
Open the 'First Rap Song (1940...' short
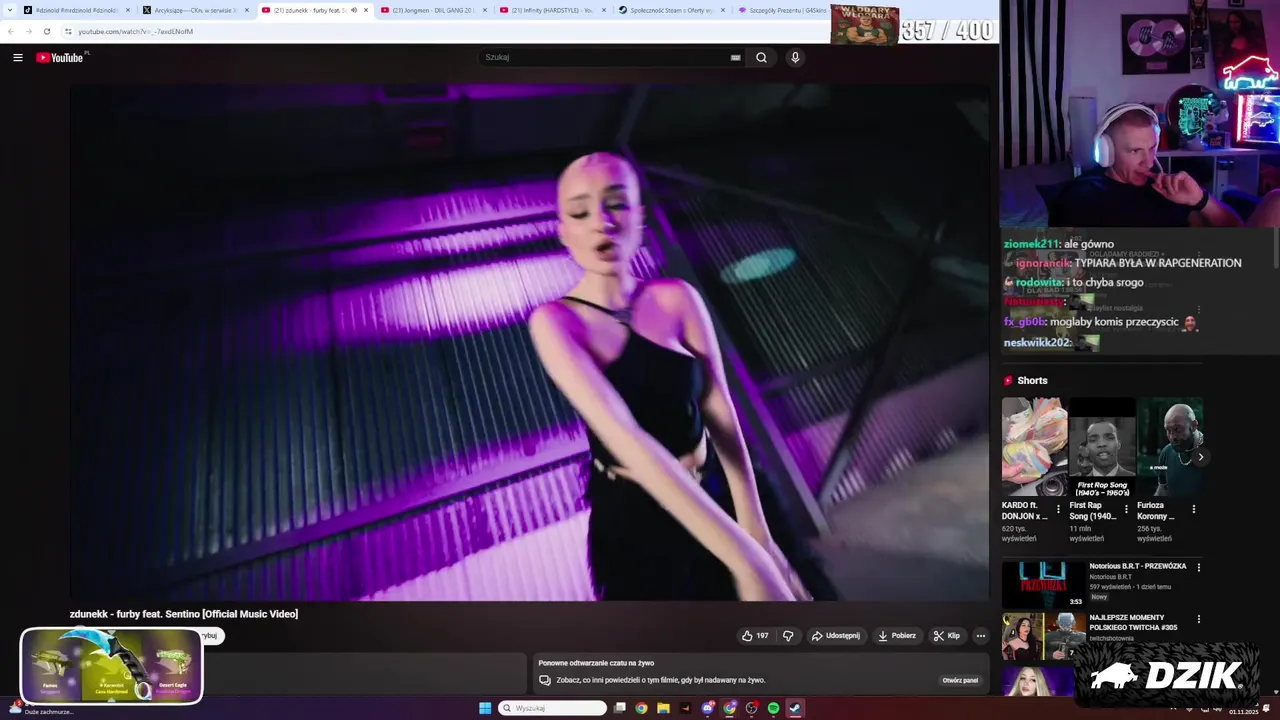point(1102,447)
